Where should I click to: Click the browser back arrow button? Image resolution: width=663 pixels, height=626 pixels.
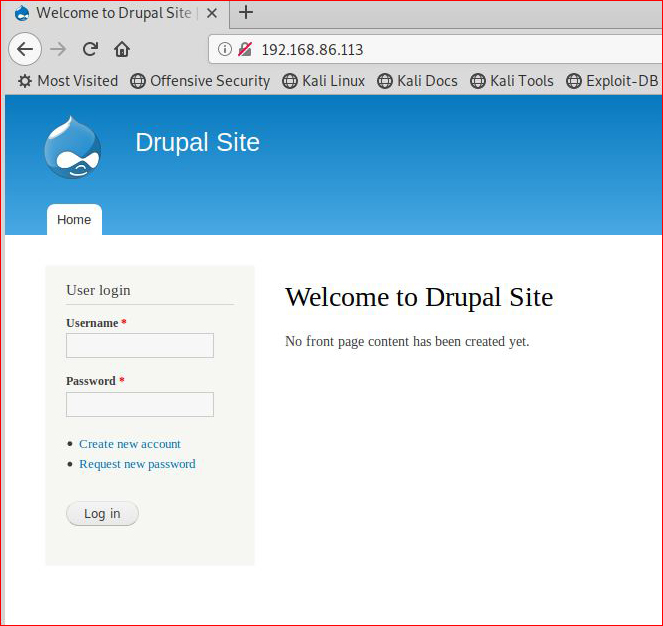[x=25, y=49]
